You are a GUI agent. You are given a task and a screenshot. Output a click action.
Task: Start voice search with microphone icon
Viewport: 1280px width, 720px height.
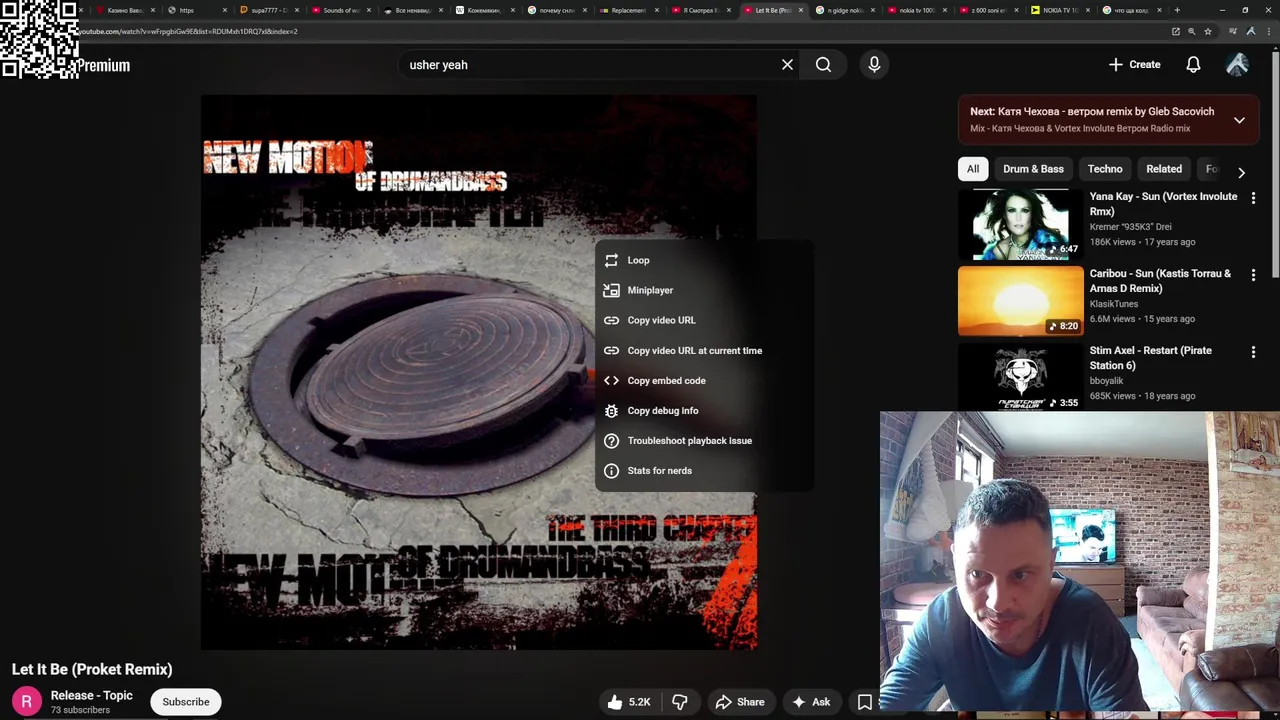coord(874,65)
